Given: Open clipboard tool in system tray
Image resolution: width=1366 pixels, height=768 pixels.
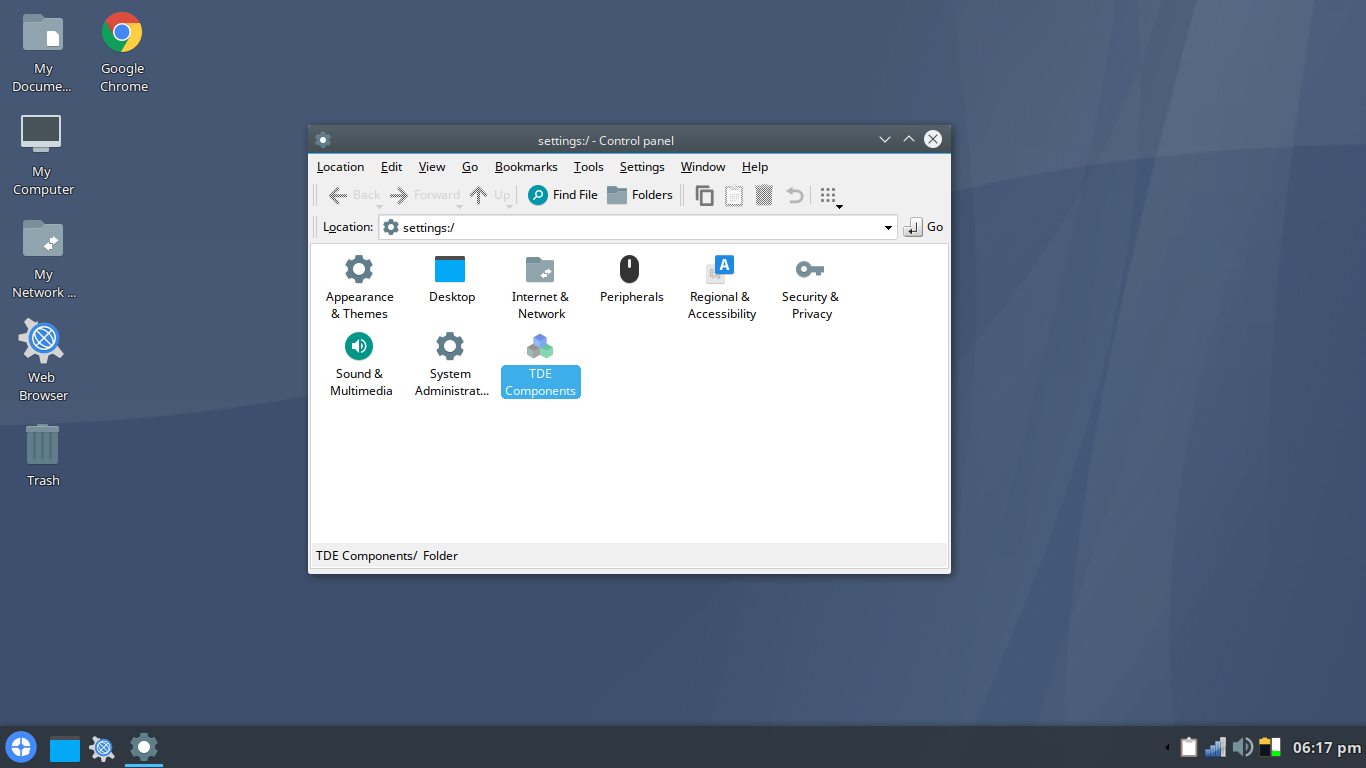Looking at the screenshot, I should [1189, 747].
